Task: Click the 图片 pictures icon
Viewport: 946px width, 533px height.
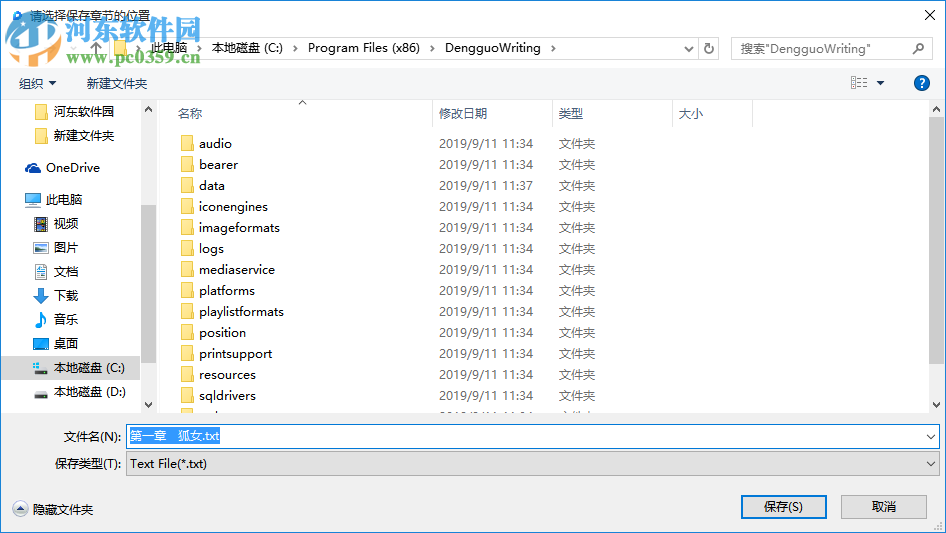Action: (40, 248)
